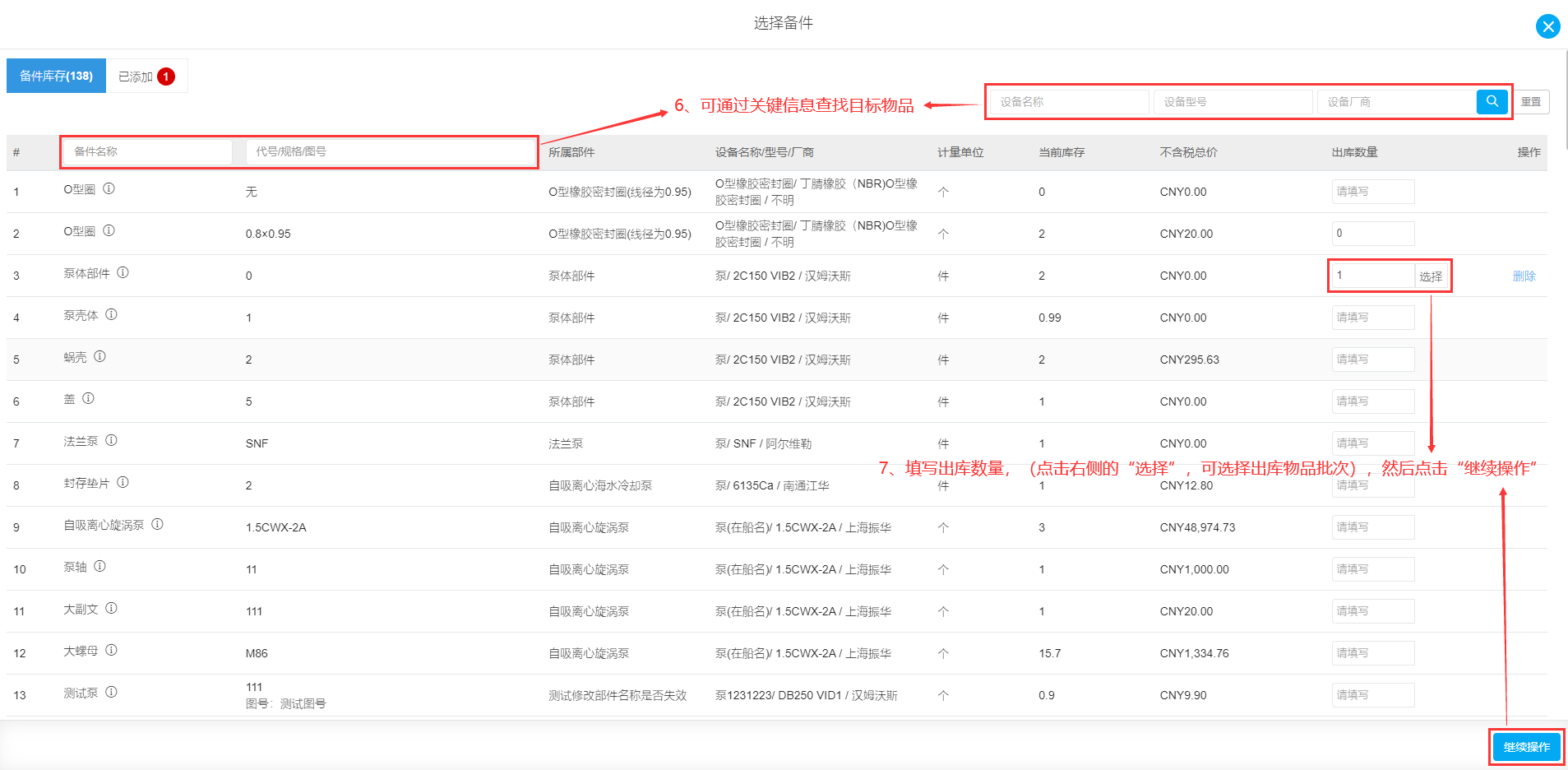The width and height of the screenshot is (1568, 770).
Task: Click spec cell SNF
Action: [x=257, y=443]
